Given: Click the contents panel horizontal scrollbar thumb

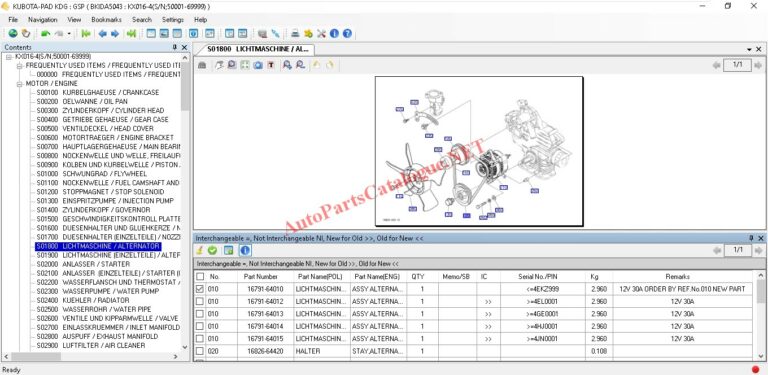Looking at the screenshot, I should (31, 357).
